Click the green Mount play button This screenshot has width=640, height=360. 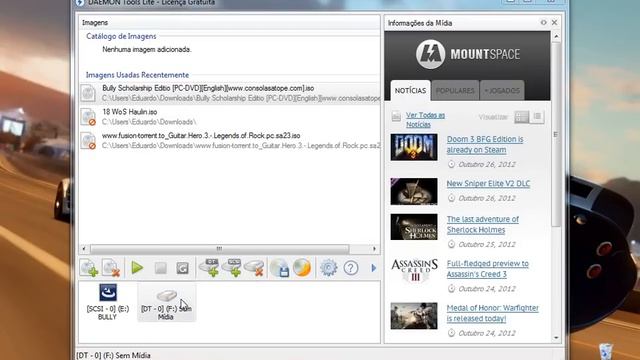pos(137,268)
